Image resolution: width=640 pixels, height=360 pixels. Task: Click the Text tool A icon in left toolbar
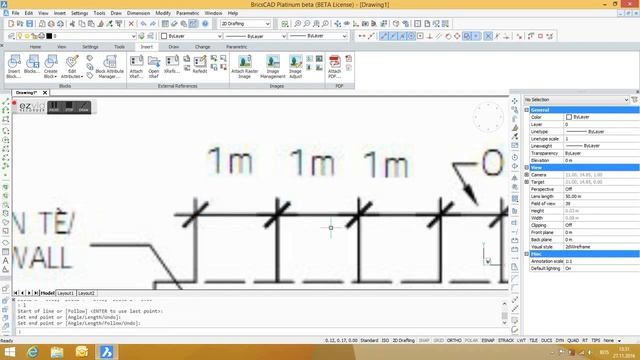pyautogui.click(x=6, y=260)
